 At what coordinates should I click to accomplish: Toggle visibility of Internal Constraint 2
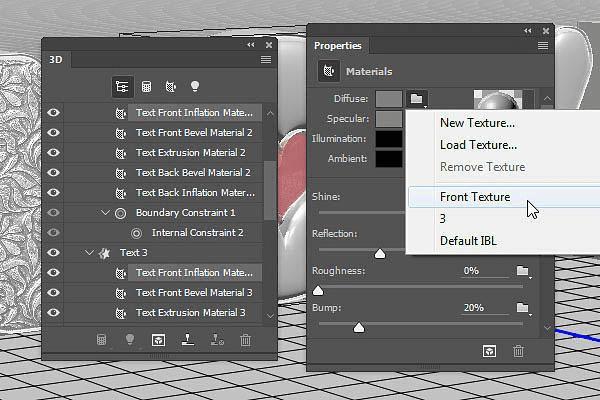[54, 232]
